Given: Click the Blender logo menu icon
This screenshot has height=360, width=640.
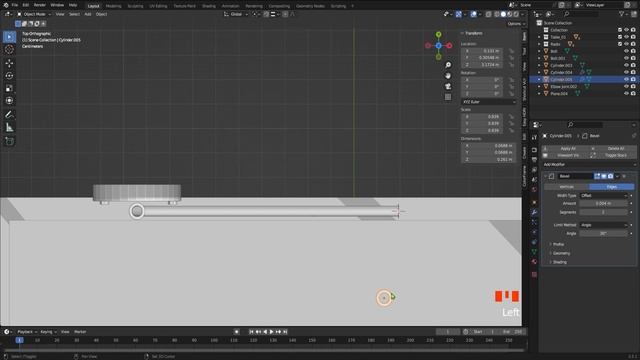Looking at the screenshot, I should [6, 5].
